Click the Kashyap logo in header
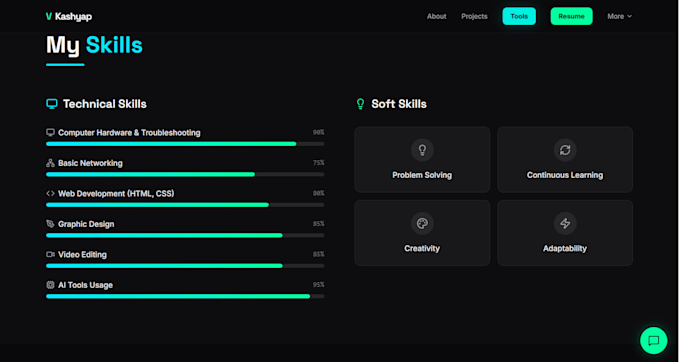 (69, 16)
